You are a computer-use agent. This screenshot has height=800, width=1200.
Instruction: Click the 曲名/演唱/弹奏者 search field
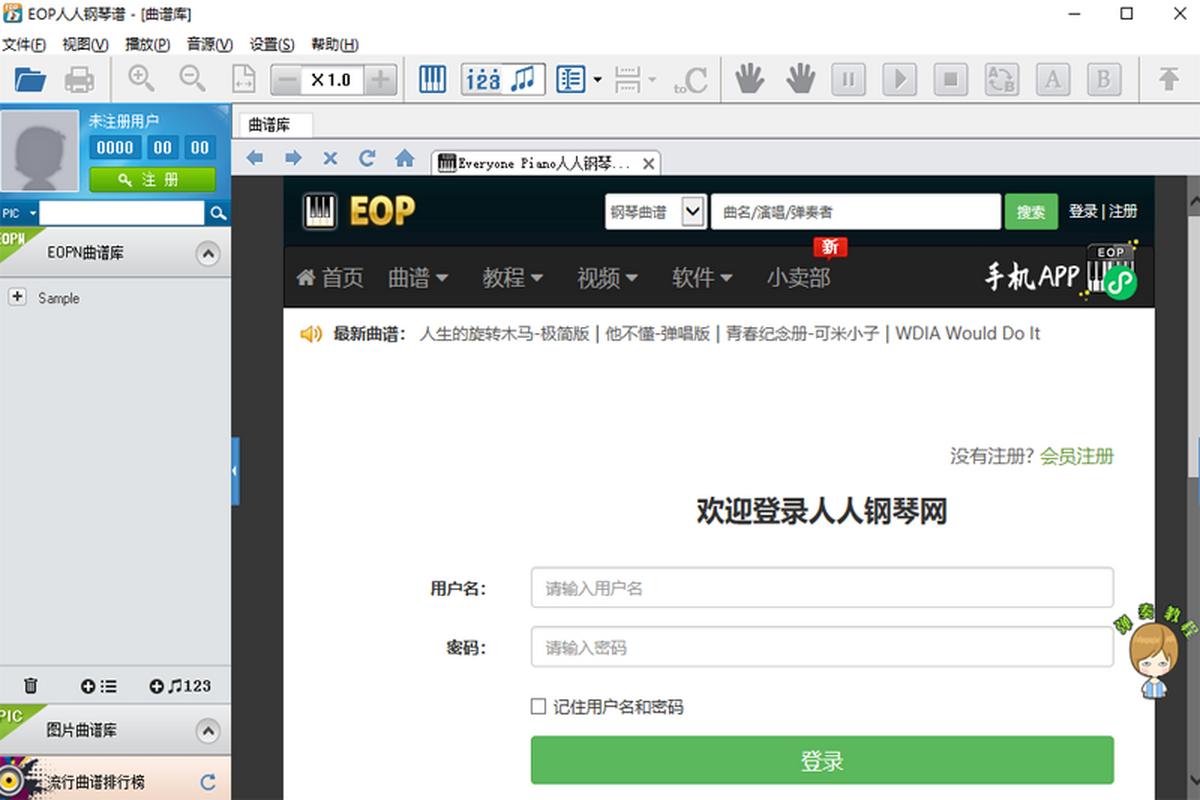(x=856, y=212)
